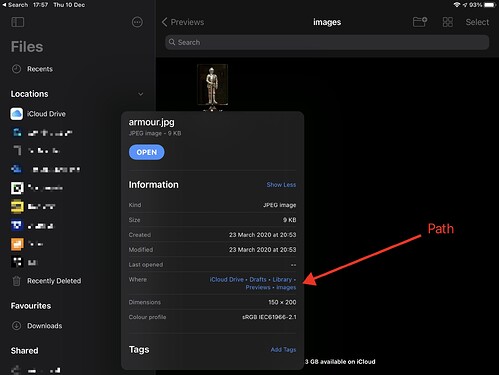Toggle the sidebar panel icon

point(18,22)
